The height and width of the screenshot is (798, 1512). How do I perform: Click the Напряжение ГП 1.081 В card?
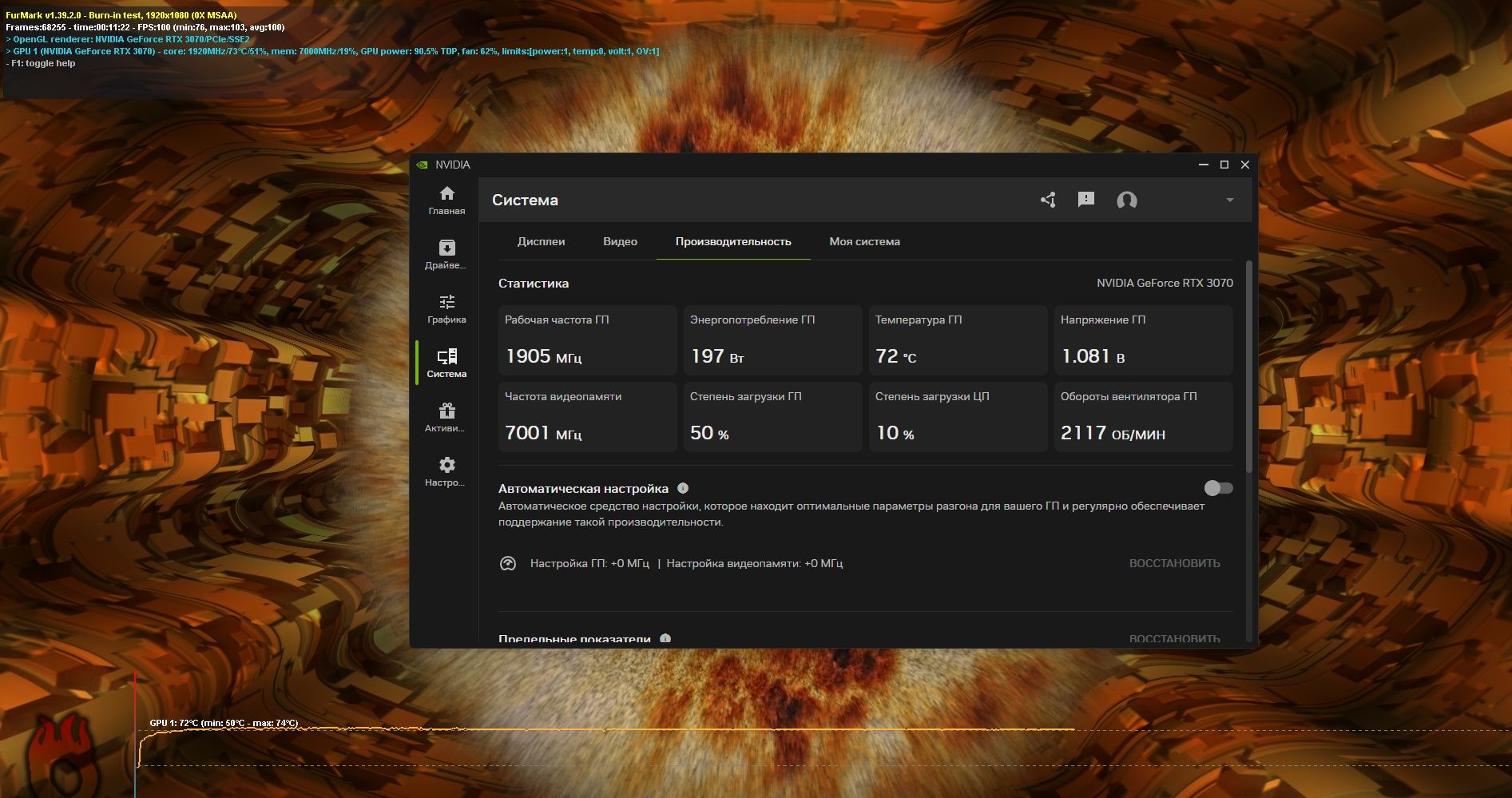point(1143,340)
